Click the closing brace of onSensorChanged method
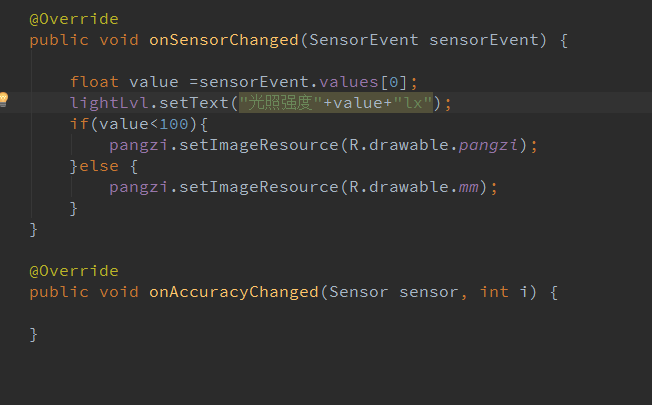This screenshot has width=652, height=405. tap(34, 230)
